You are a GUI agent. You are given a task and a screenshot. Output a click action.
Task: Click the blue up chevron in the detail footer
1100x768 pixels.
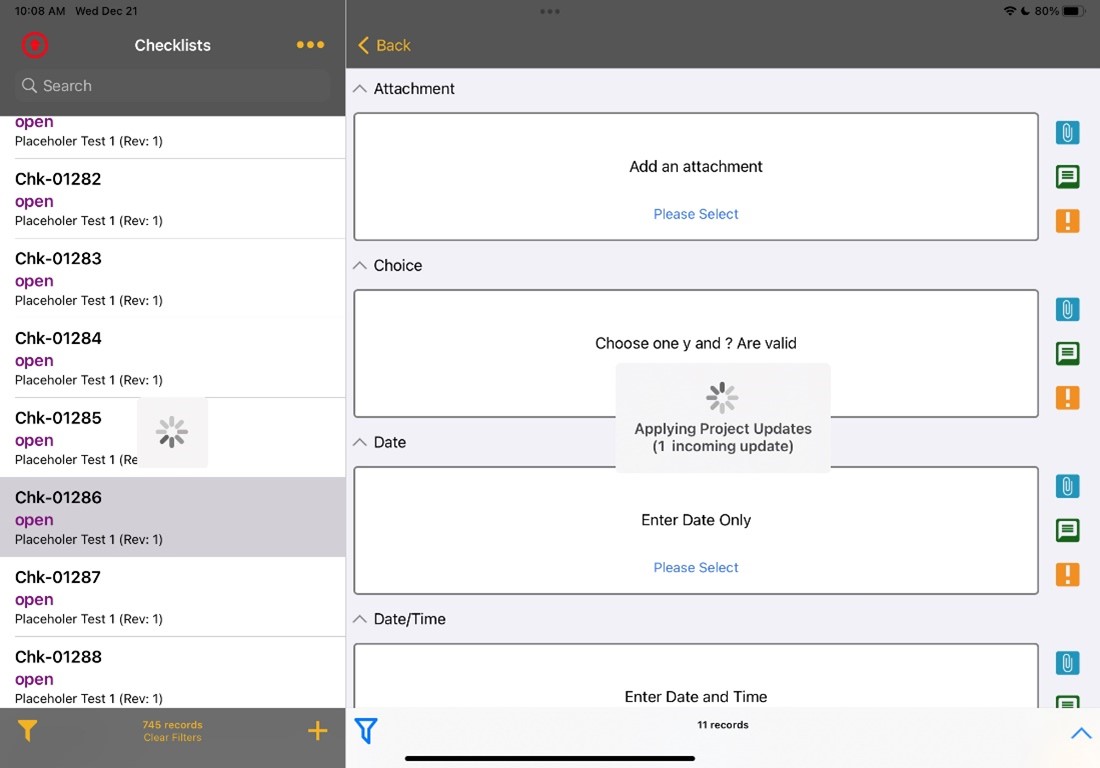click(x=1081, y=733)
